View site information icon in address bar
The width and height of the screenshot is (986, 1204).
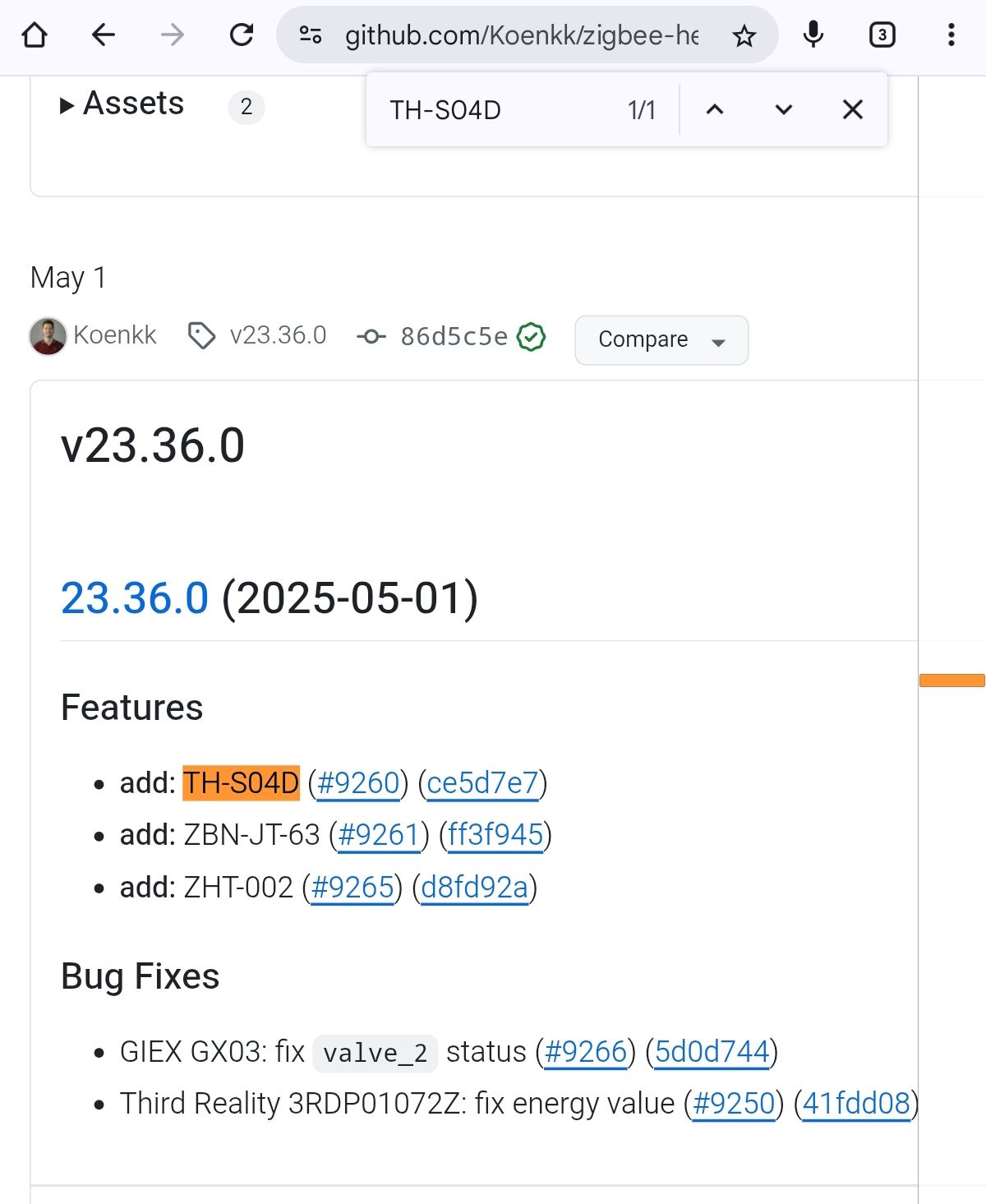pyautogui.click(x=311, y=35)
